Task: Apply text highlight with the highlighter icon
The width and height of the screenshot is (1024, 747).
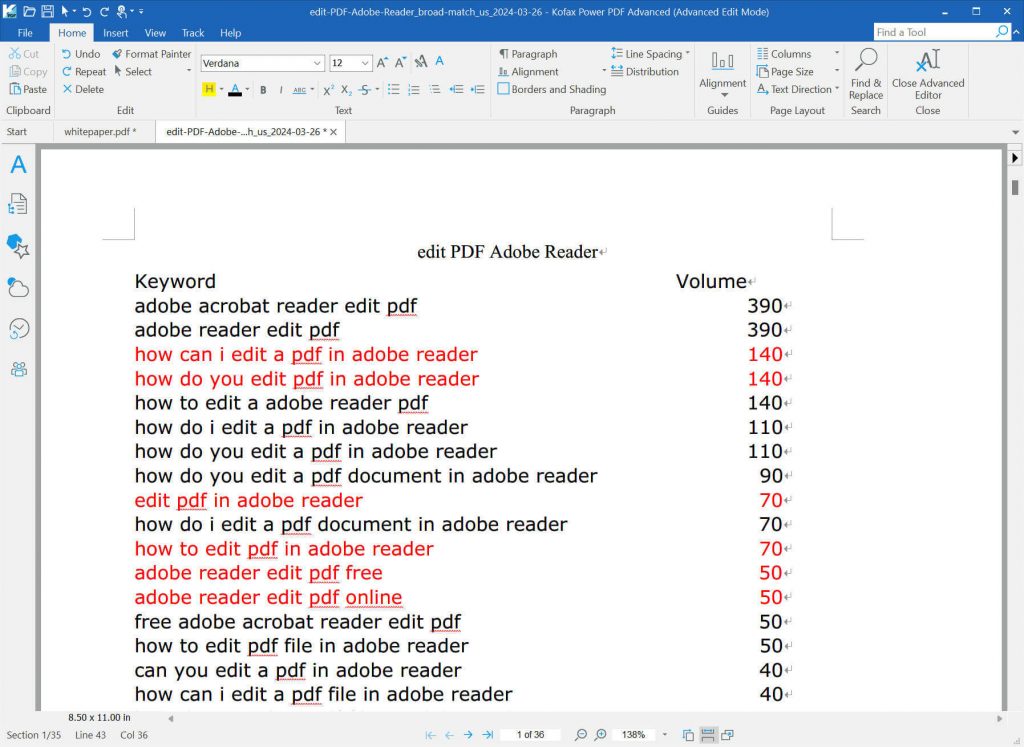Action: [x=209, y=90]
